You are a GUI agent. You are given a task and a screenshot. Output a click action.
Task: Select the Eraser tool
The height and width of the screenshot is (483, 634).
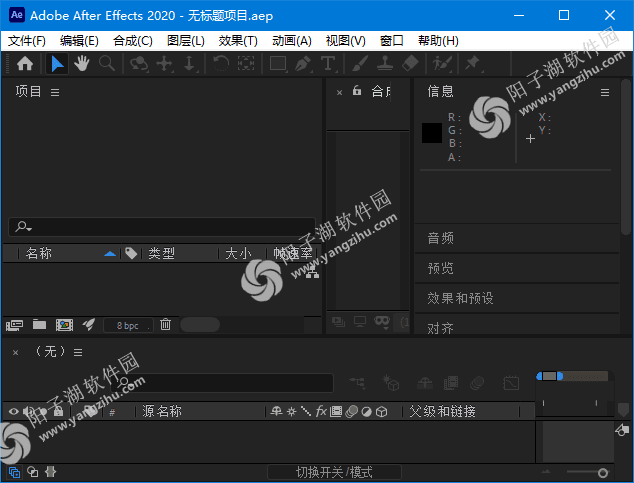click(410, 63)
